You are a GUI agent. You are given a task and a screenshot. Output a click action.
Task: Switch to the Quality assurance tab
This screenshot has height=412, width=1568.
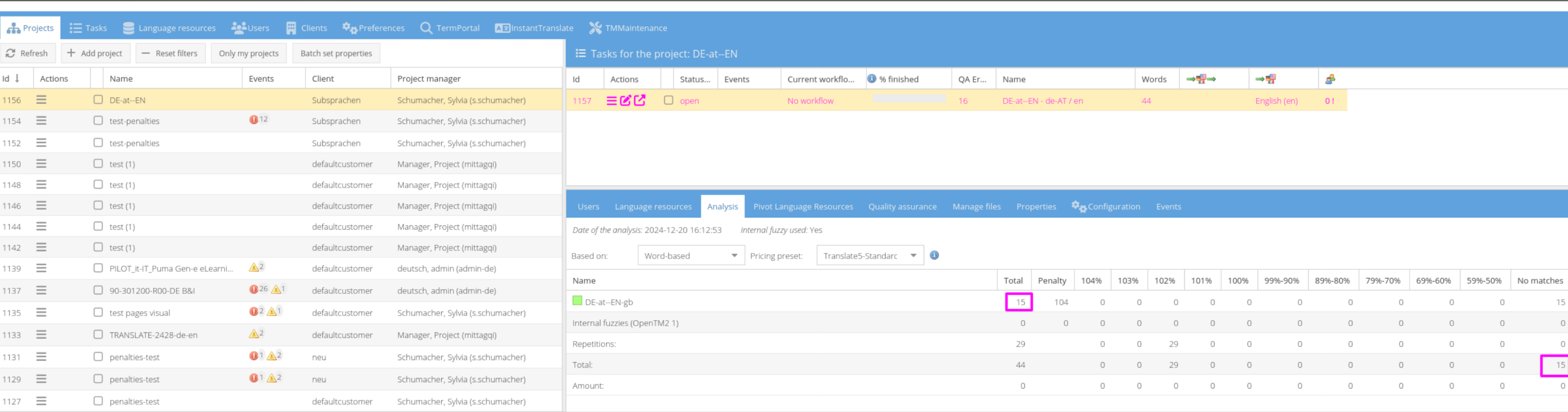[x=902, y=206]
